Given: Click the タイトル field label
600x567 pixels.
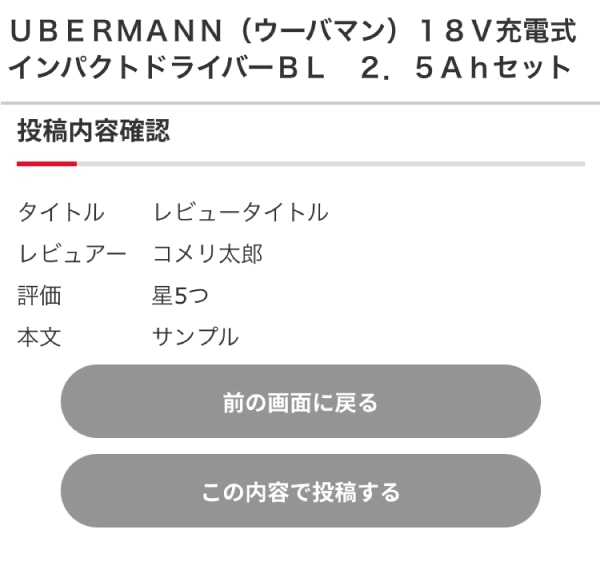Looking at the screenshot, I should (x=60, y=212).
